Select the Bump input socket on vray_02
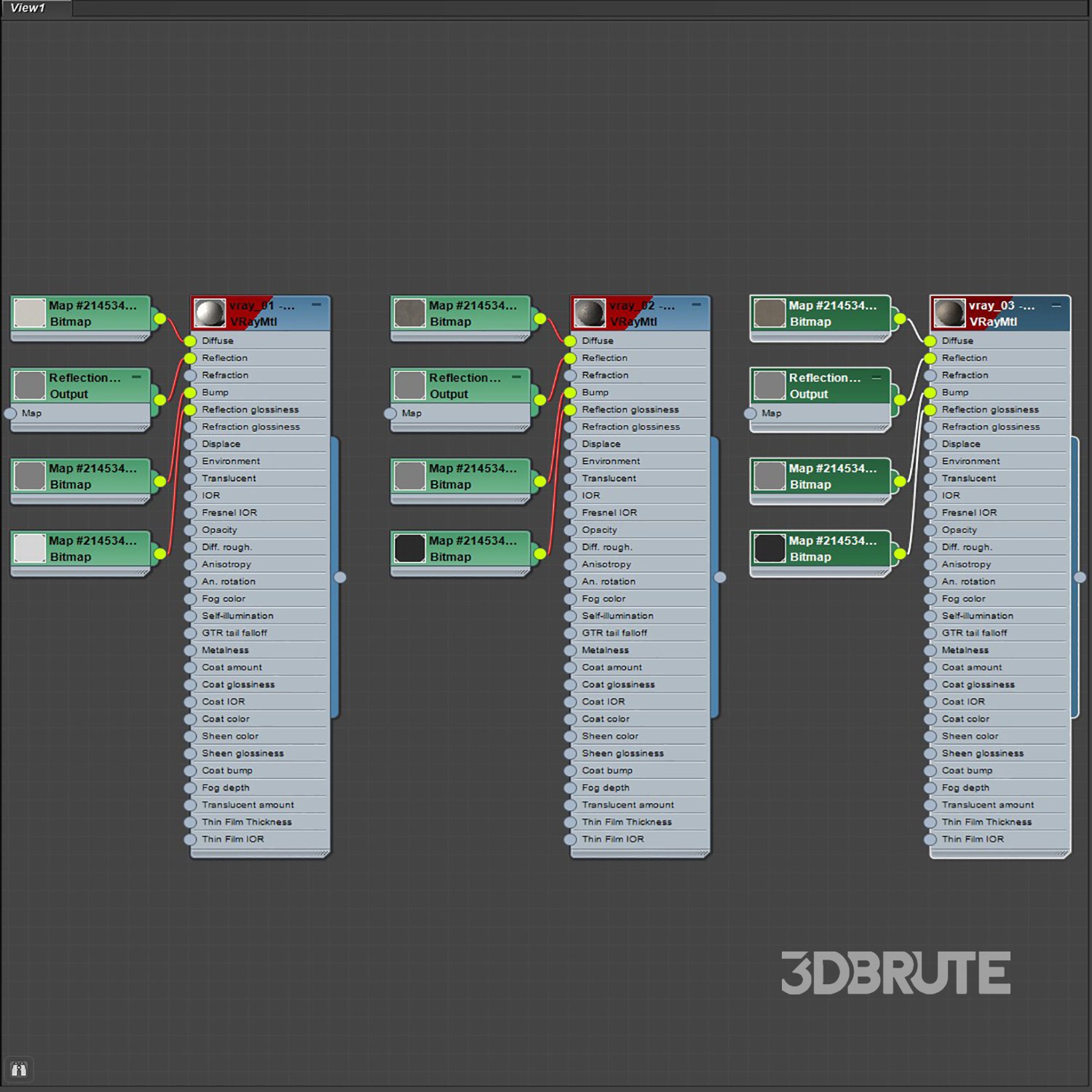 tap(571, 392)
